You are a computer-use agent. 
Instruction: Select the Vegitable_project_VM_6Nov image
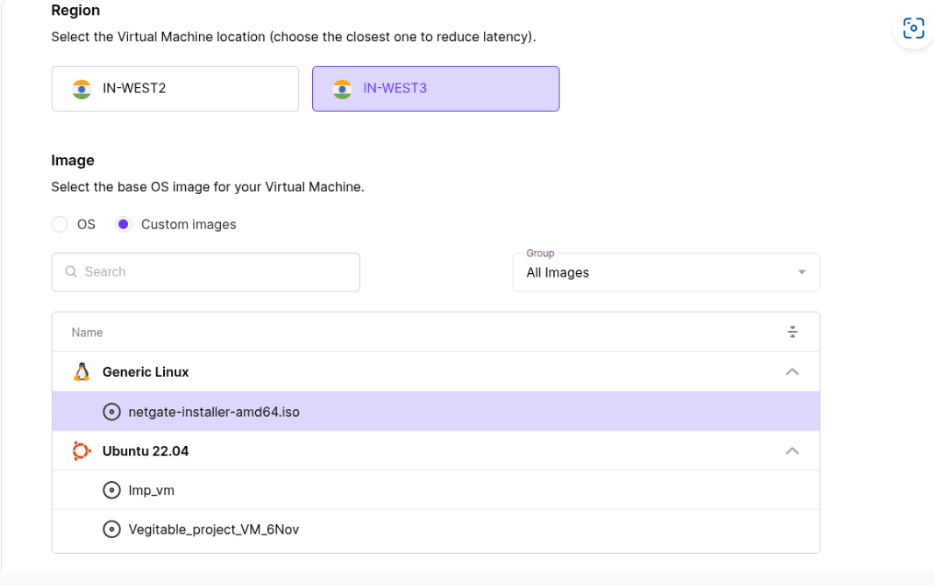pos(435,529)
